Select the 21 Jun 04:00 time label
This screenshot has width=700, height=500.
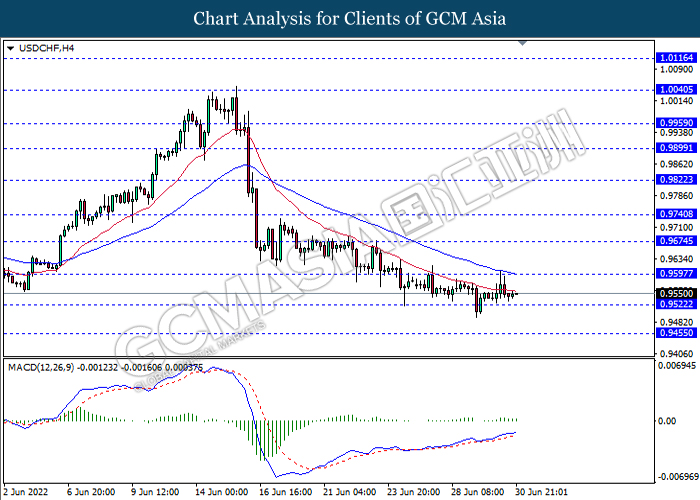click(x=350, y=492)
